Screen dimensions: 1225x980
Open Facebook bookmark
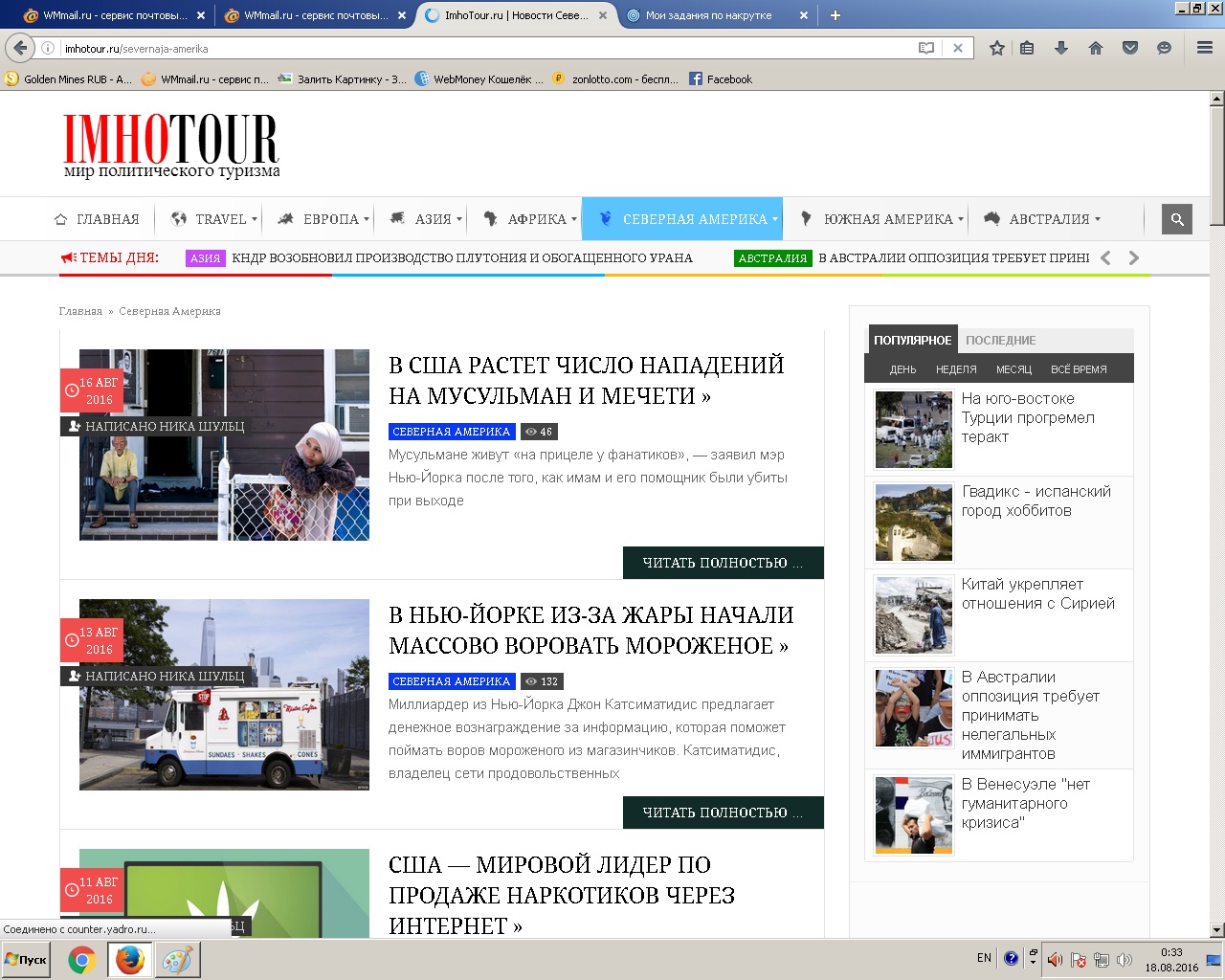[721, 79]
